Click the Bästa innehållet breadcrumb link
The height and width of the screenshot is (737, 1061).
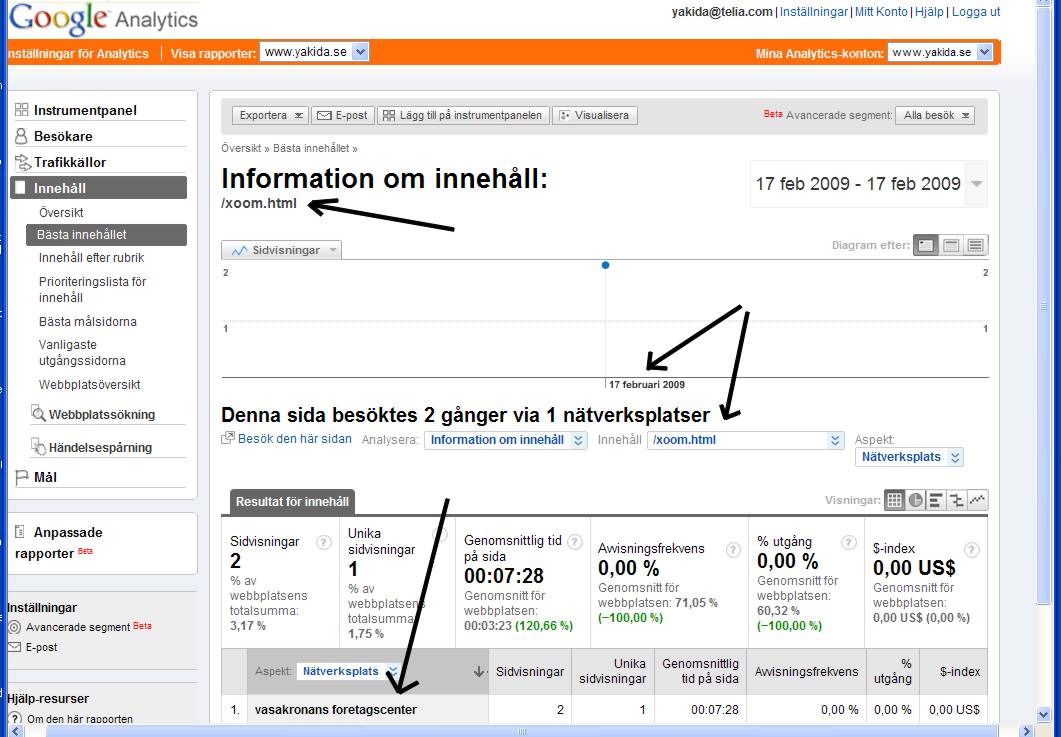click(311, 148)
